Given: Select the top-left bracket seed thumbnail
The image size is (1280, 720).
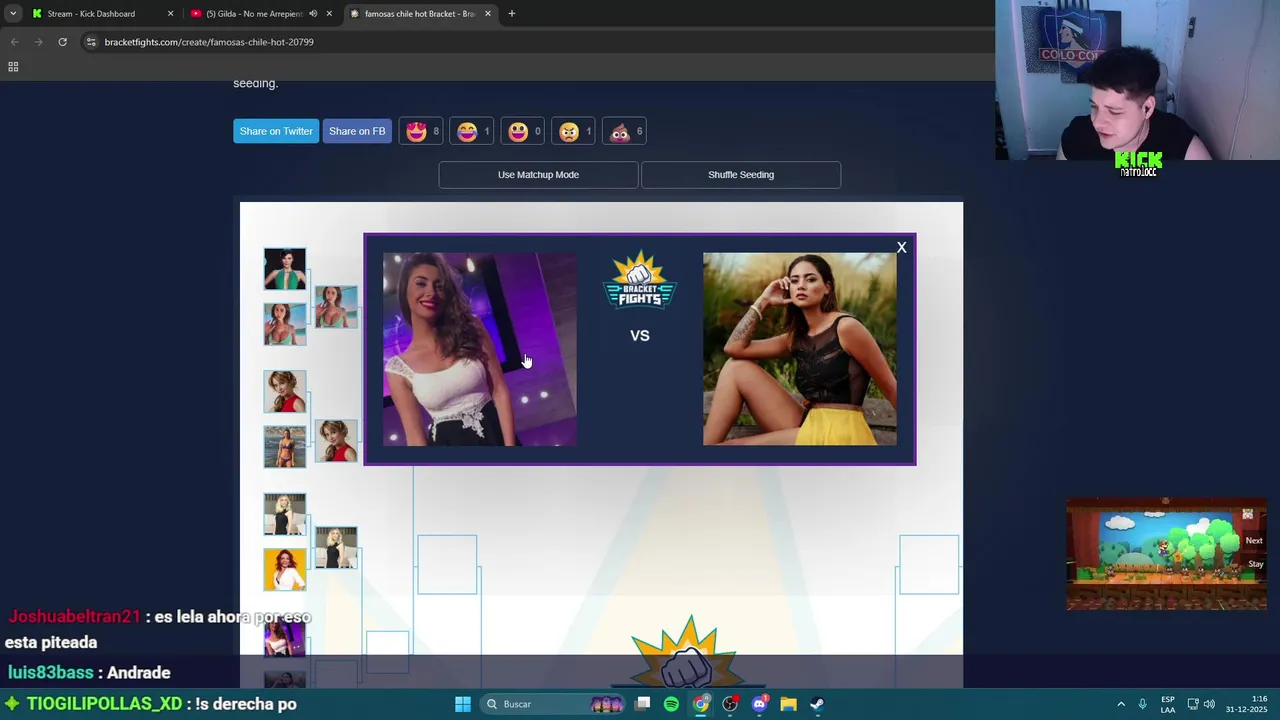Looking at the screenshot, I should click(x=285, y=269).
